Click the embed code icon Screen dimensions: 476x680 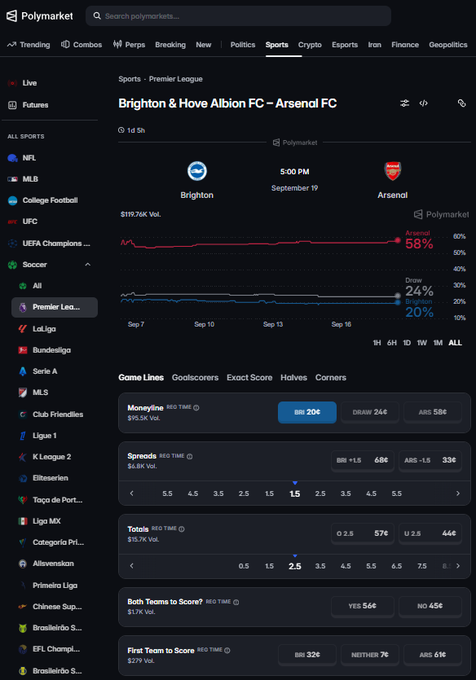424,103
